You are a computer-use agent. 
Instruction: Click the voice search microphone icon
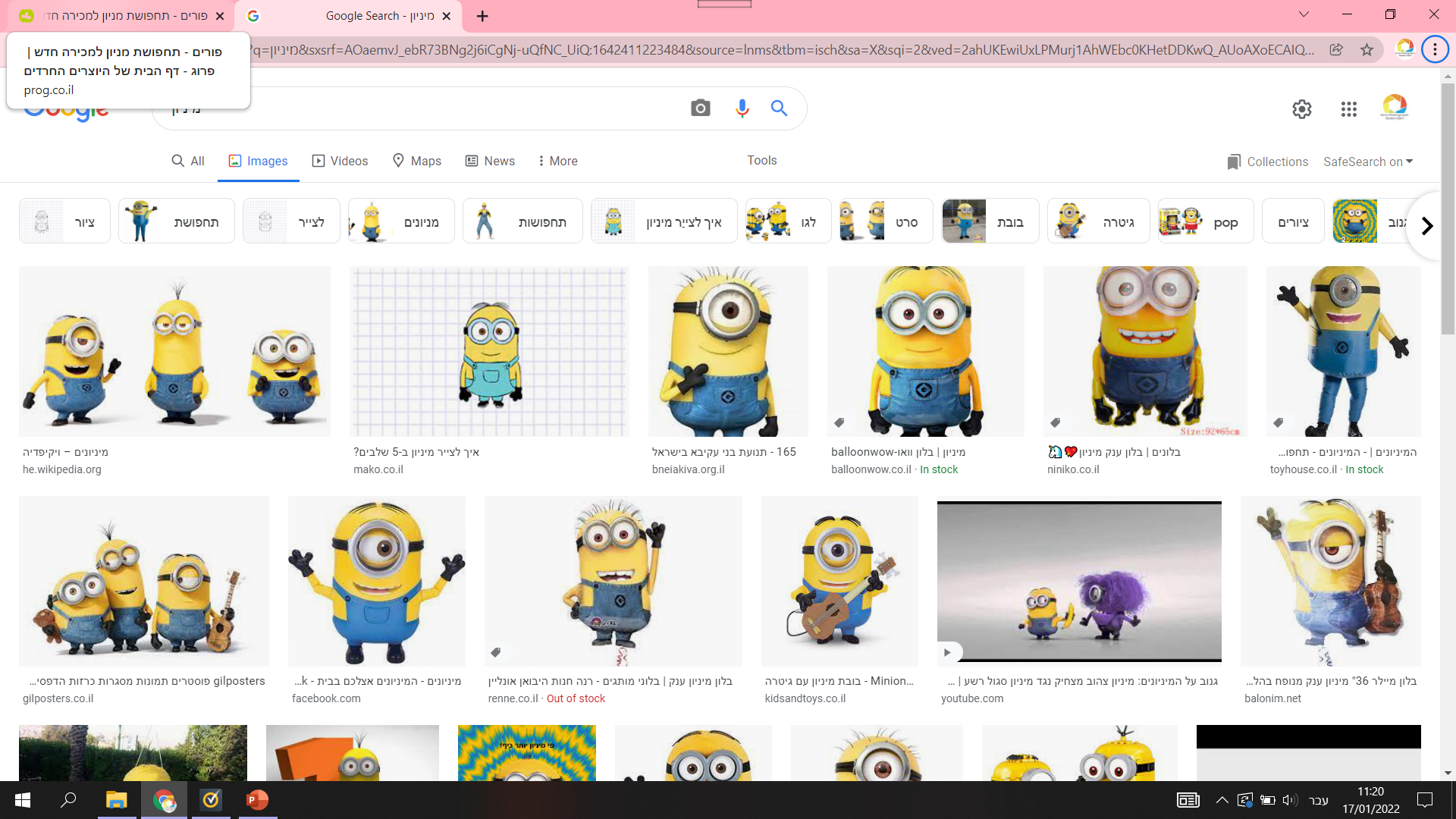pyautogui.click(x=742, y=108)
